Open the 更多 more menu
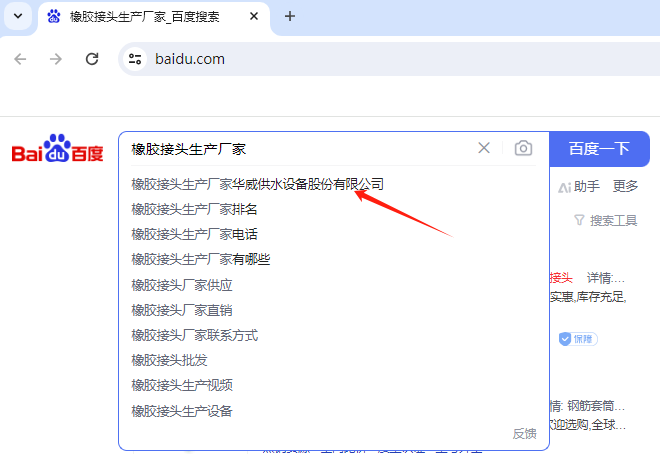 (625, 186)
